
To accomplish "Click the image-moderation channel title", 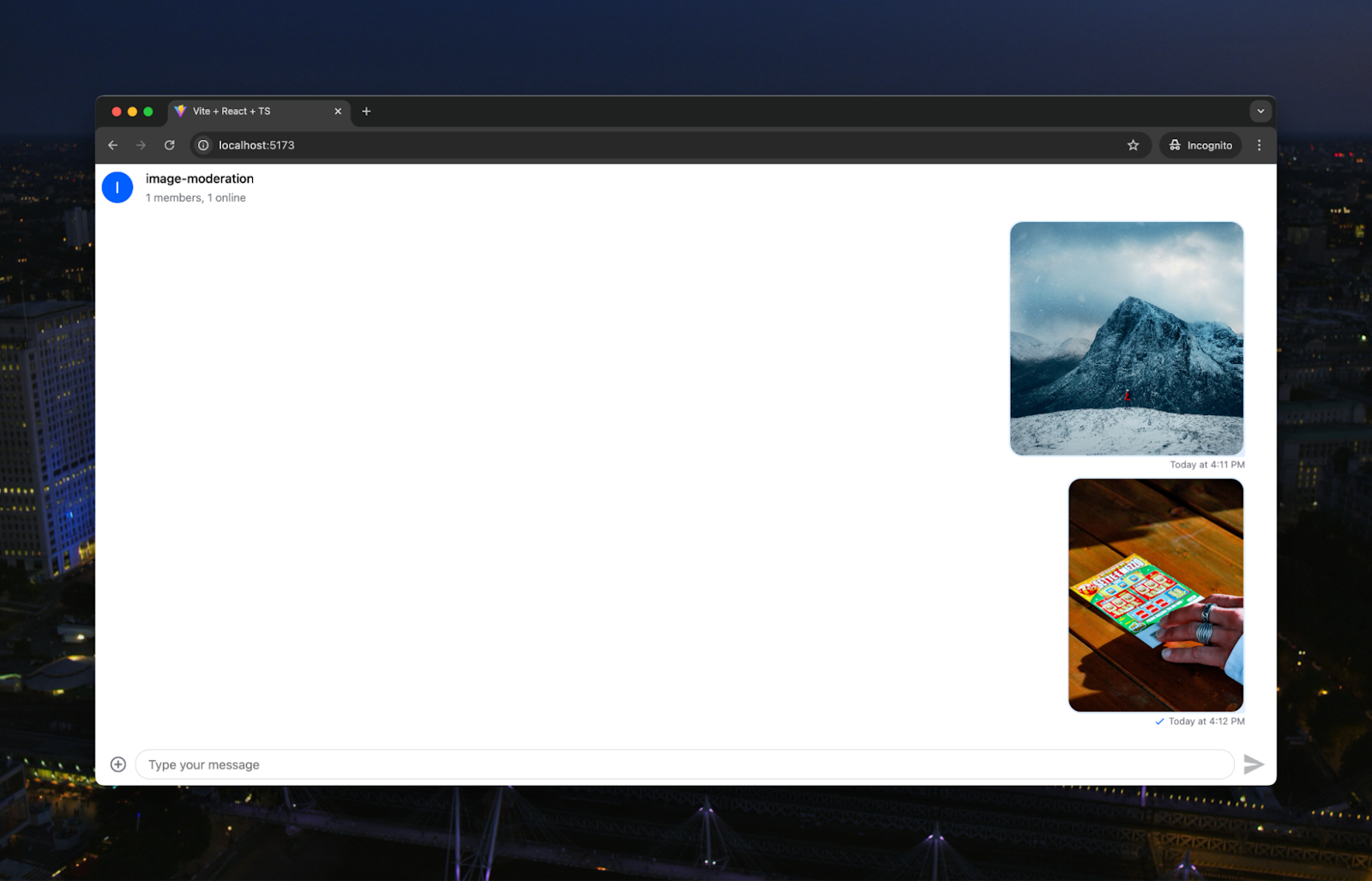I will click(199, 178).
